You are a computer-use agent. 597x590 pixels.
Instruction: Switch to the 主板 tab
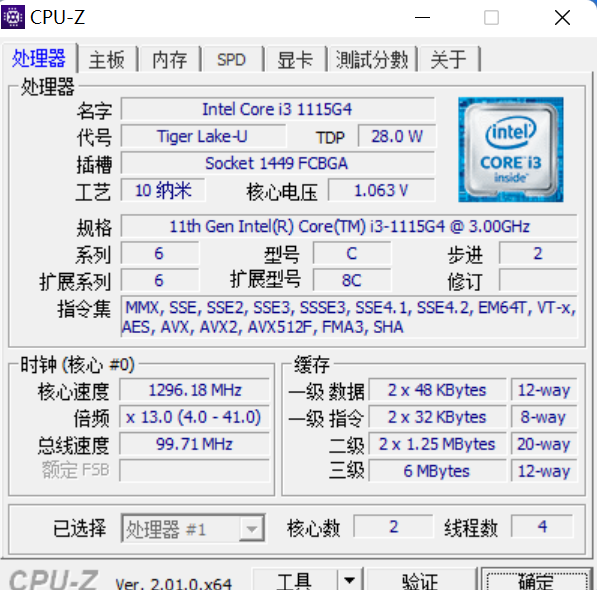tap(107, 59)
